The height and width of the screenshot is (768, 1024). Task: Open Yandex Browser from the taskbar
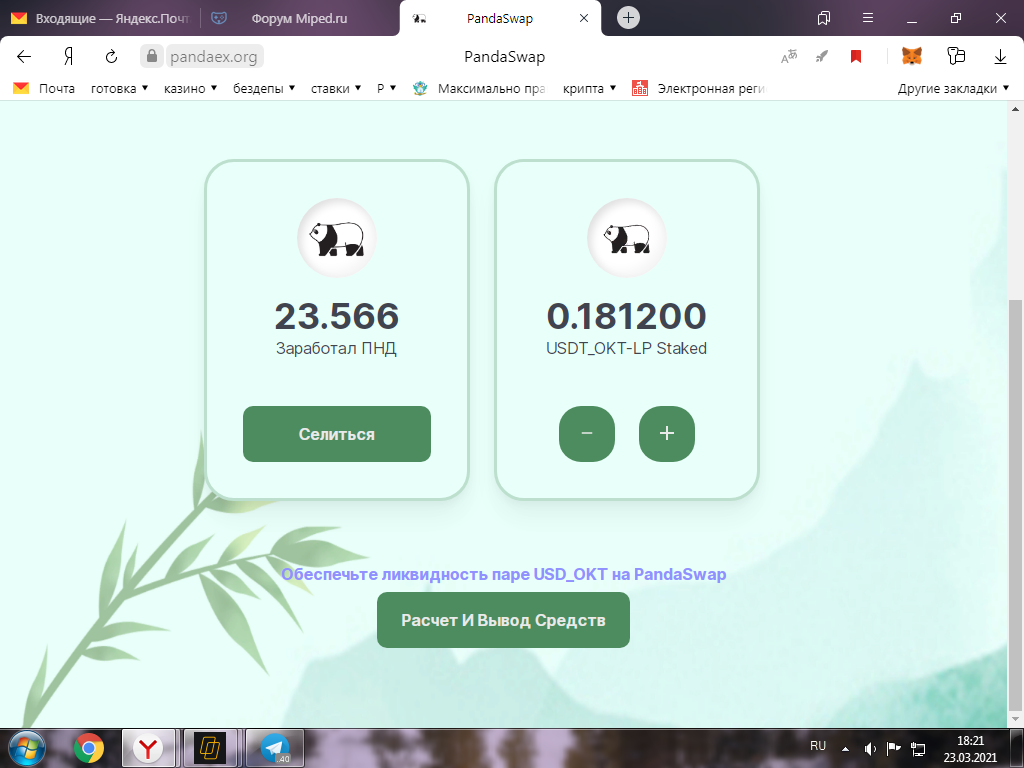[149, 748]
